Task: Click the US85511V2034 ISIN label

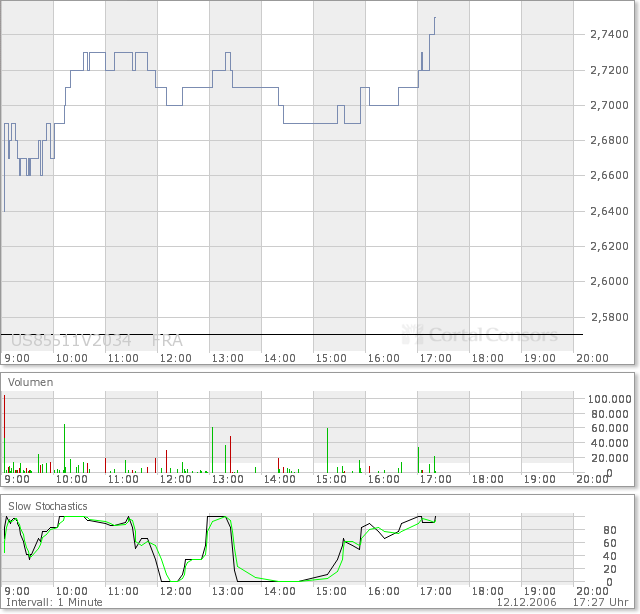Action: coord(71,340)
